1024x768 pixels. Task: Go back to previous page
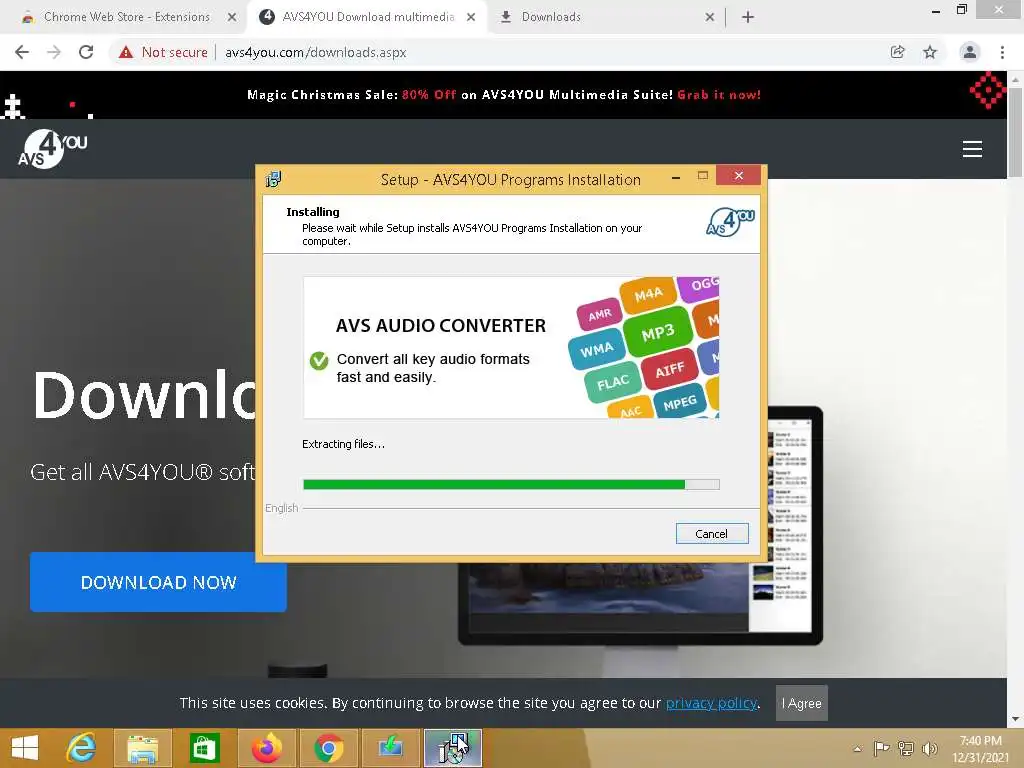[x=22, y=52]
